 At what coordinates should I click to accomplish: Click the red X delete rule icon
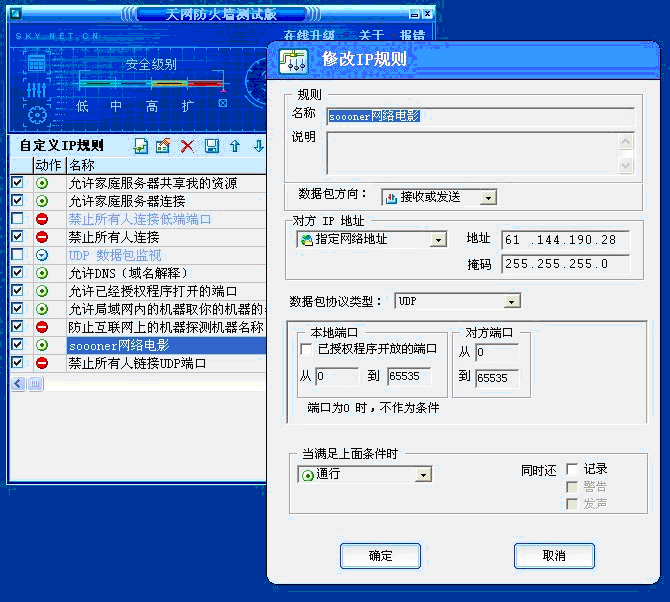(187, 146)
